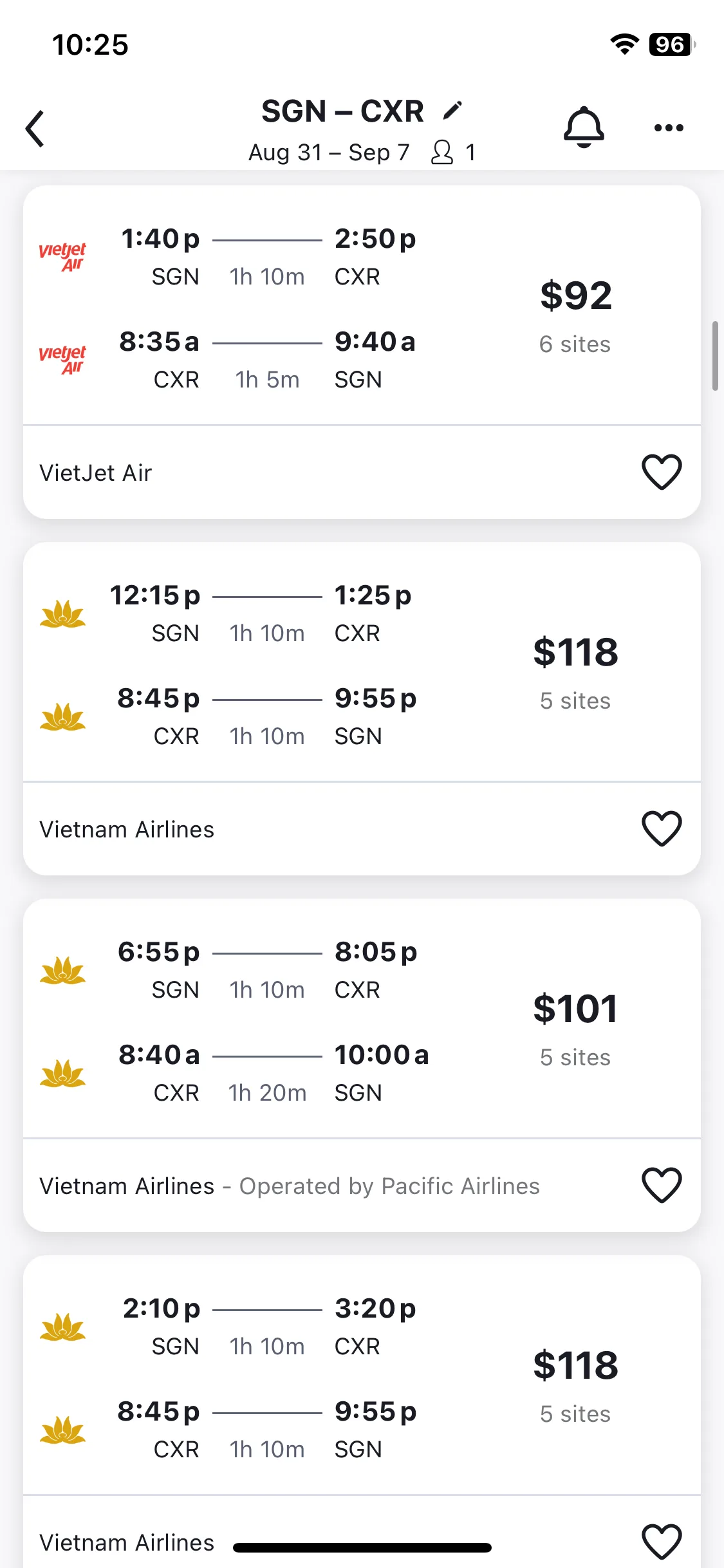Tap the Vietnam Airlines lotus logo on the 12:15p flight
The width and height of the screenshot is (724, 1568).
[x=62, y=613]
